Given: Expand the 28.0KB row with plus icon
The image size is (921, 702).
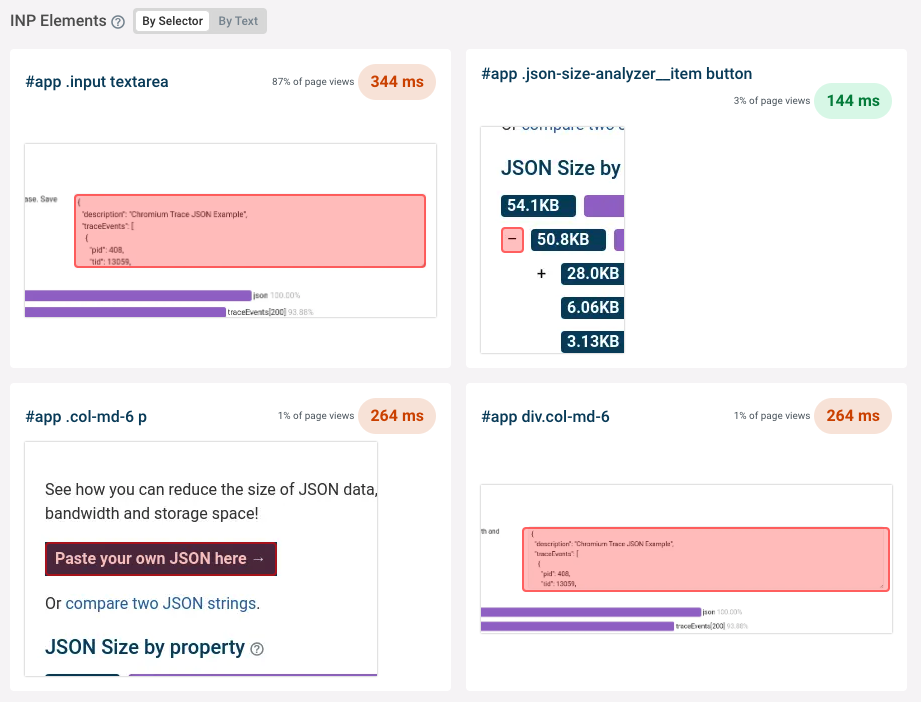Looking at the screenshot, I should pyautogui.click(x=541, y=273).
